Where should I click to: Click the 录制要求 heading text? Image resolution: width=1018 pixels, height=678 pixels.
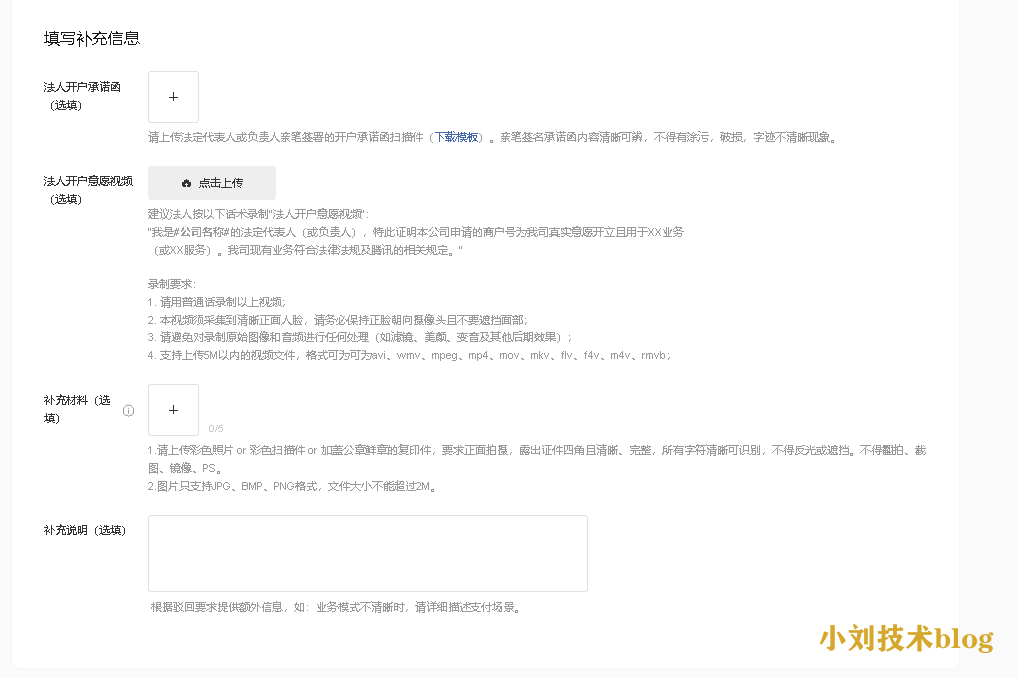click(x=171, y=284)
